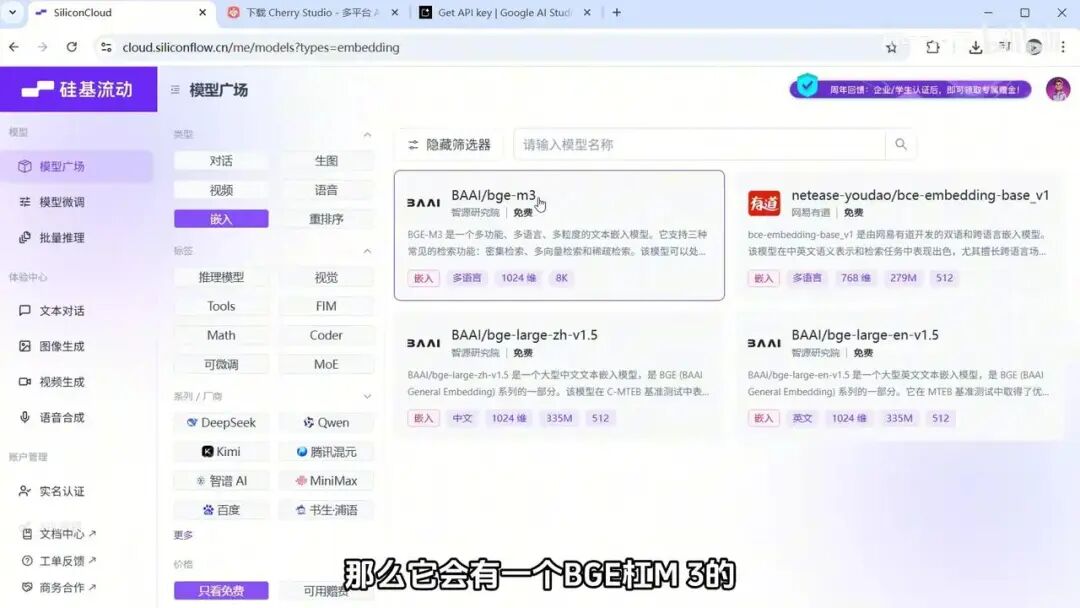The height and width of the screenshot is (608, 1080).
Task: Filter by 书生·浦语 vendor
Action: point(326,510)
